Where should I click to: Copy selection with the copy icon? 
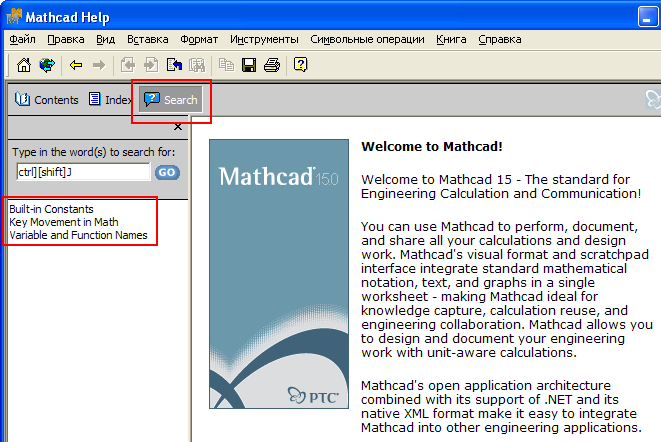click(x=226, y=65)
